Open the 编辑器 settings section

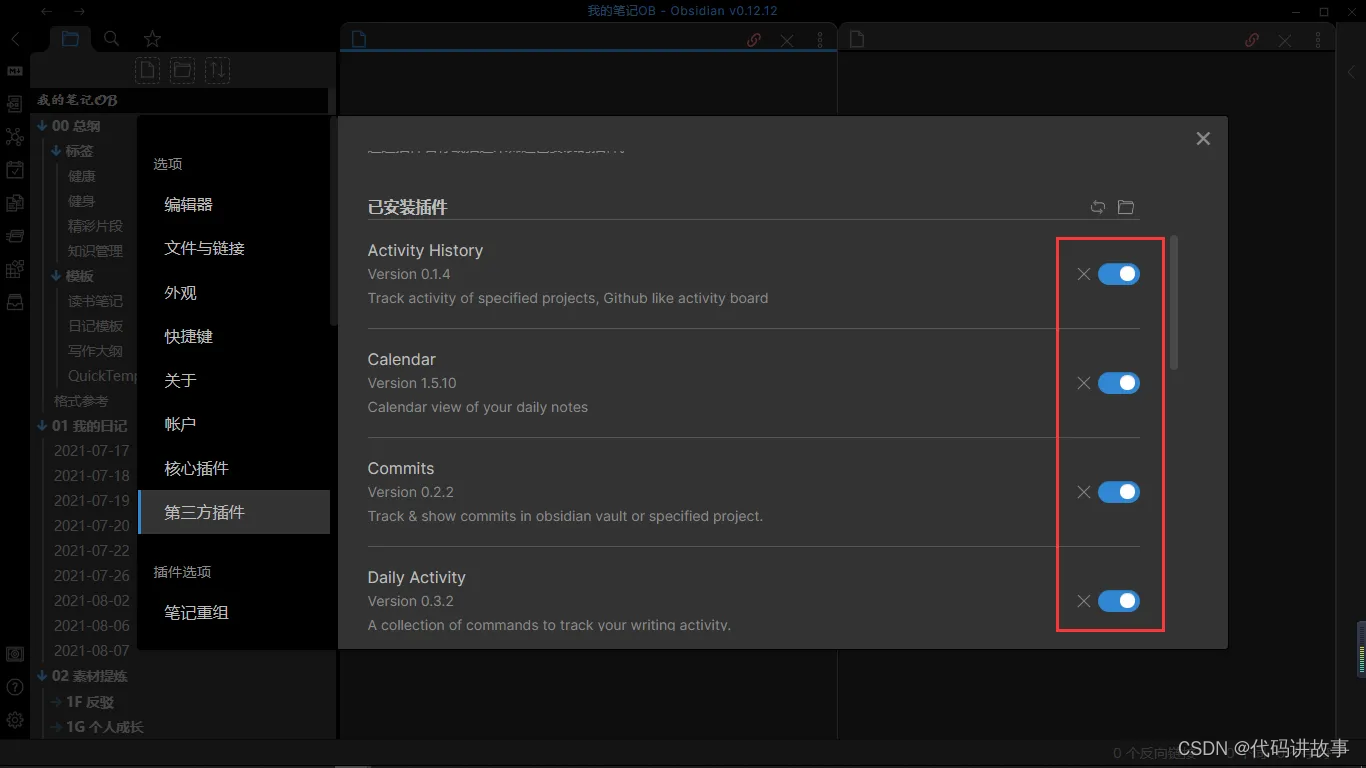click(234, 204)
